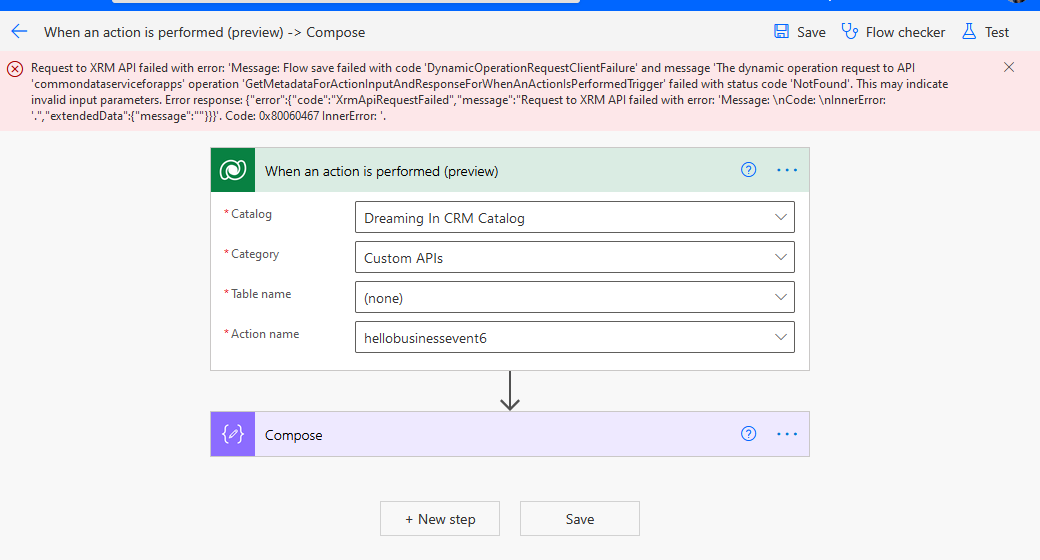Open help for the Compose step
The width and height of the screenshot is (1040, 560).
pyautogui.click(x=748, y=434)
